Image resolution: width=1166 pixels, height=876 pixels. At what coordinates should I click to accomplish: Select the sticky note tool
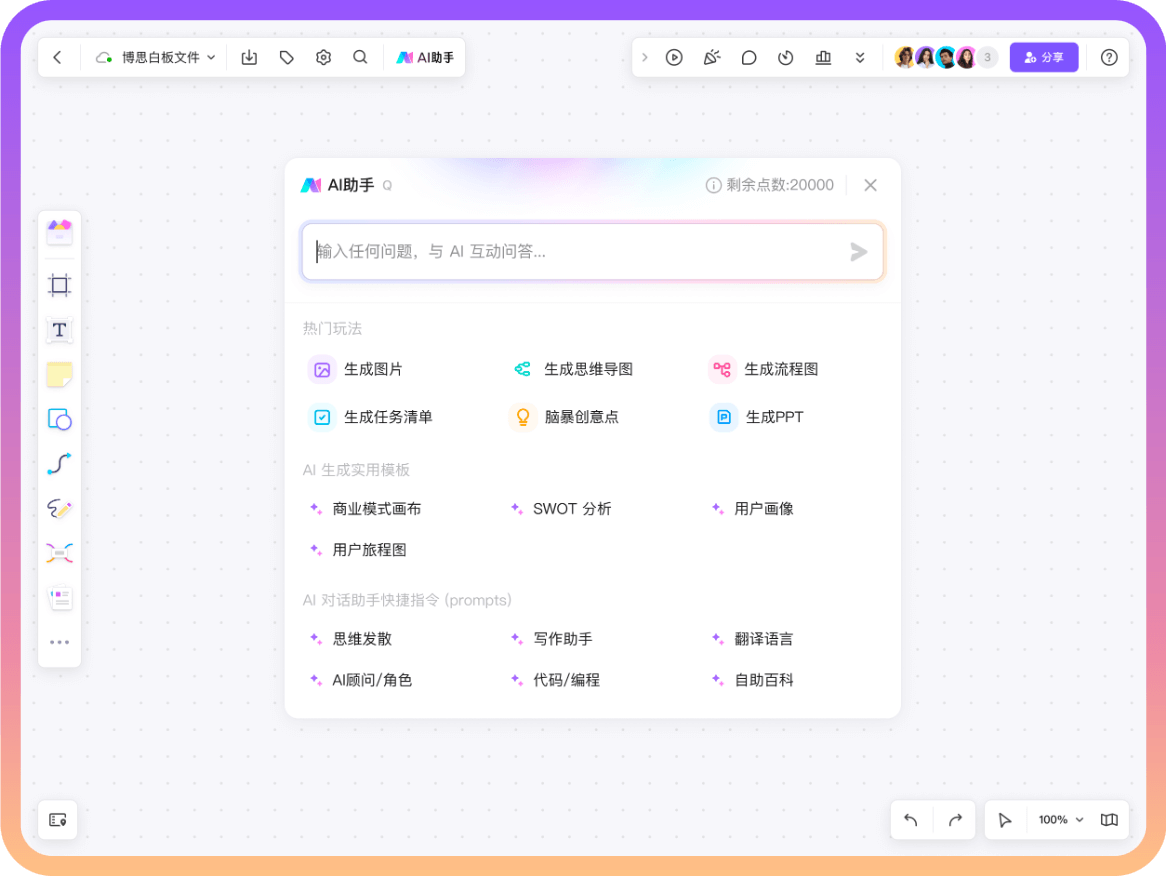[59, 374]
